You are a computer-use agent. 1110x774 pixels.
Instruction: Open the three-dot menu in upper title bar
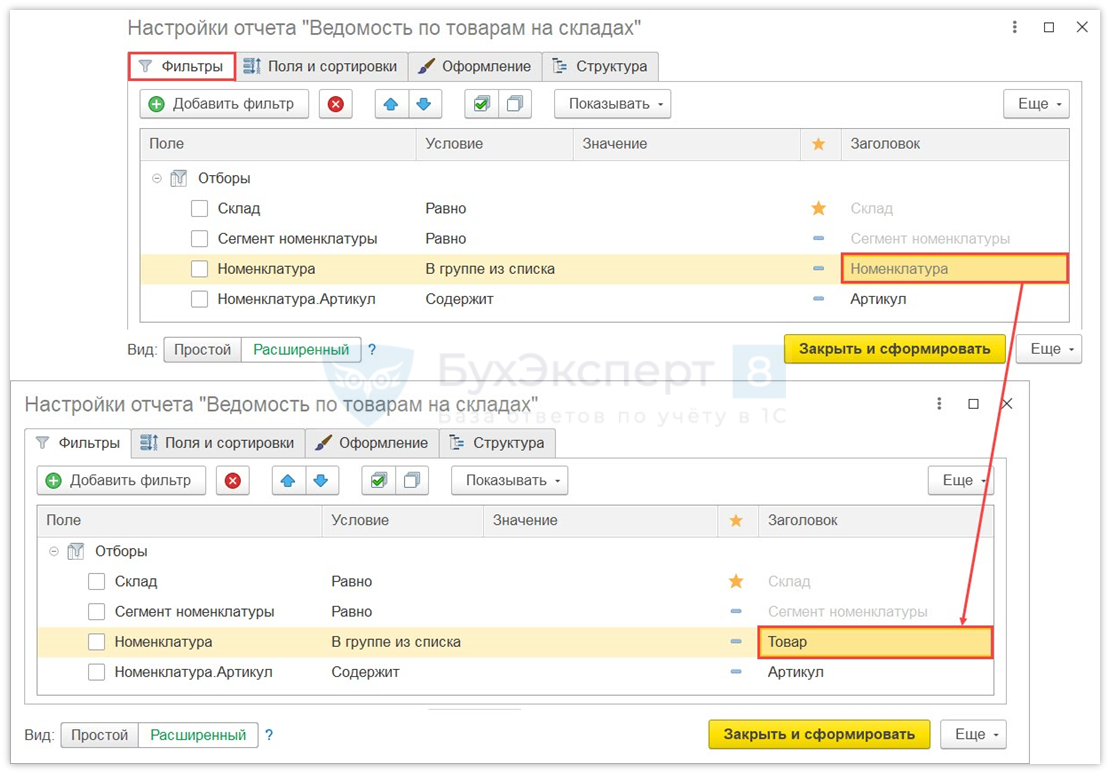[x=1015, y=27]
